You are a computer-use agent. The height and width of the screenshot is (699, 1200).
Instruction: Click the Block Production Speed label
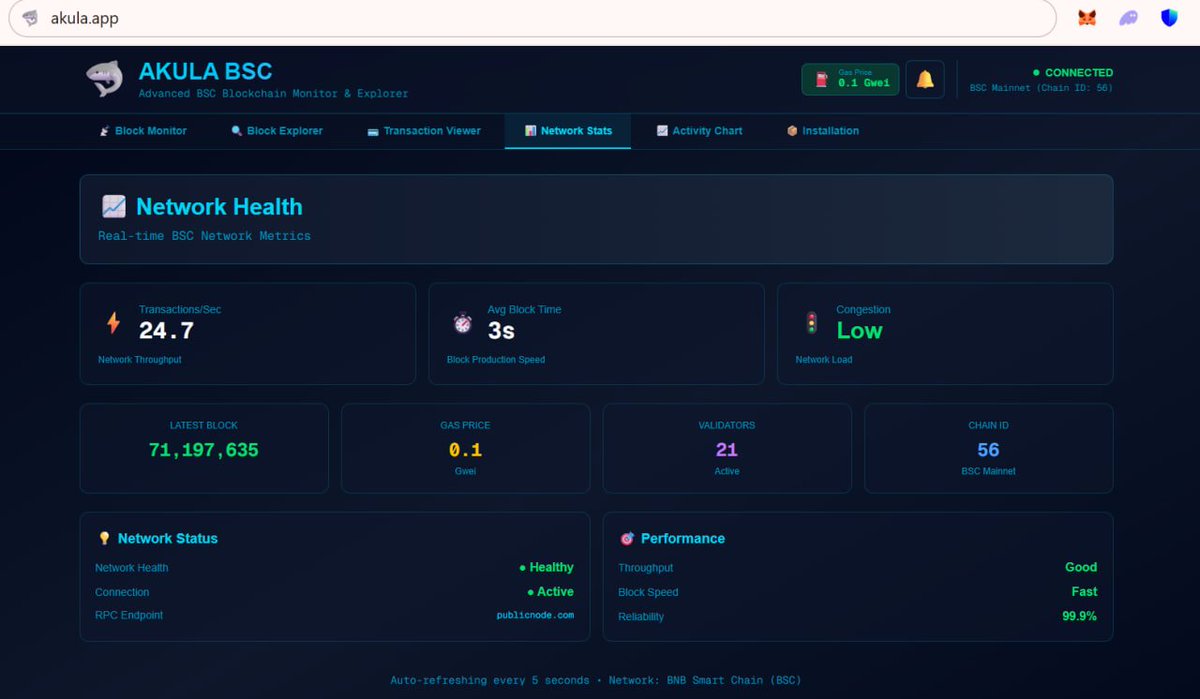(x=496, y=359)
